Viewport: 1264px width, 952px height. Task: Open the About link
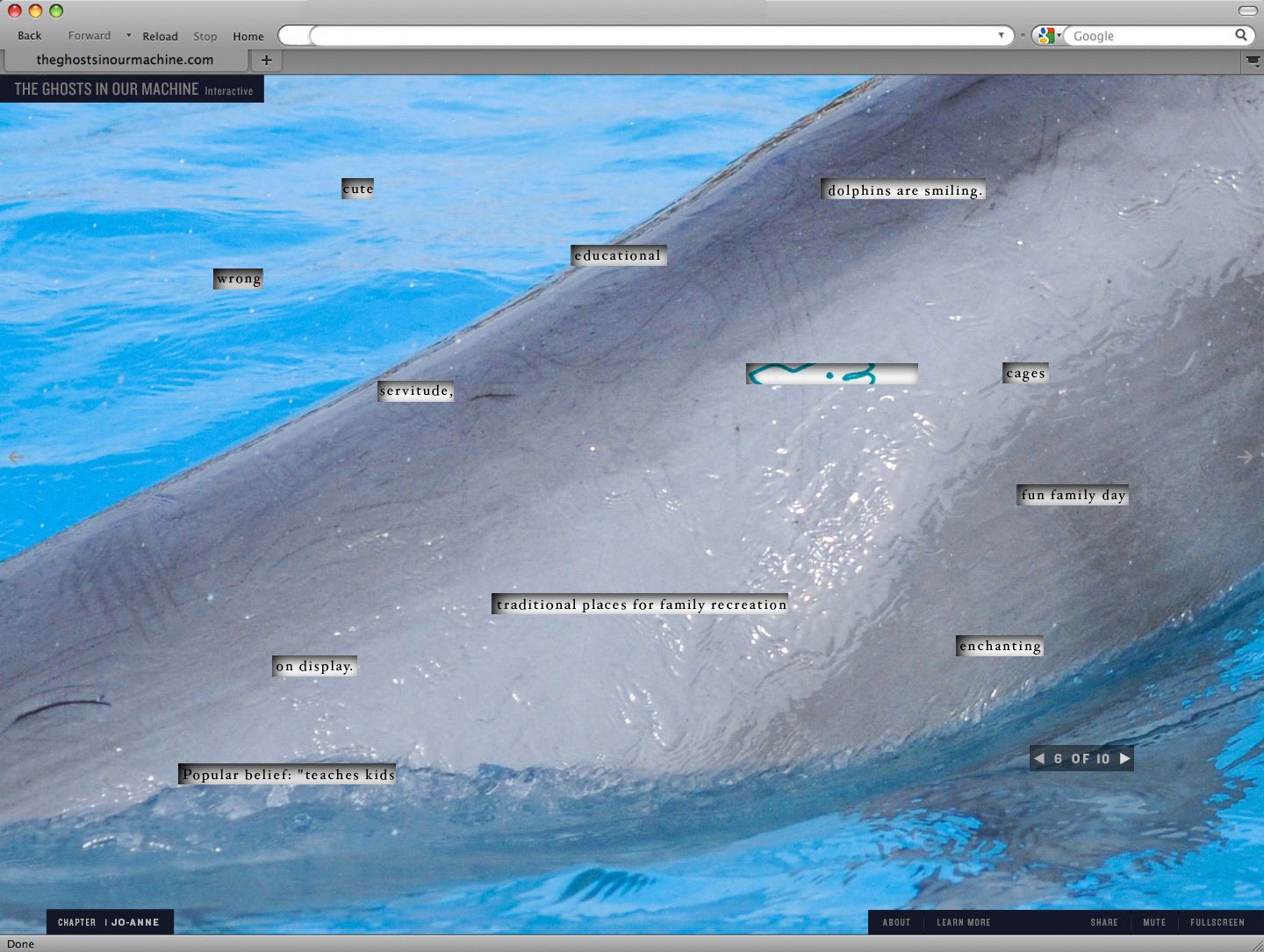coord(896,922)
